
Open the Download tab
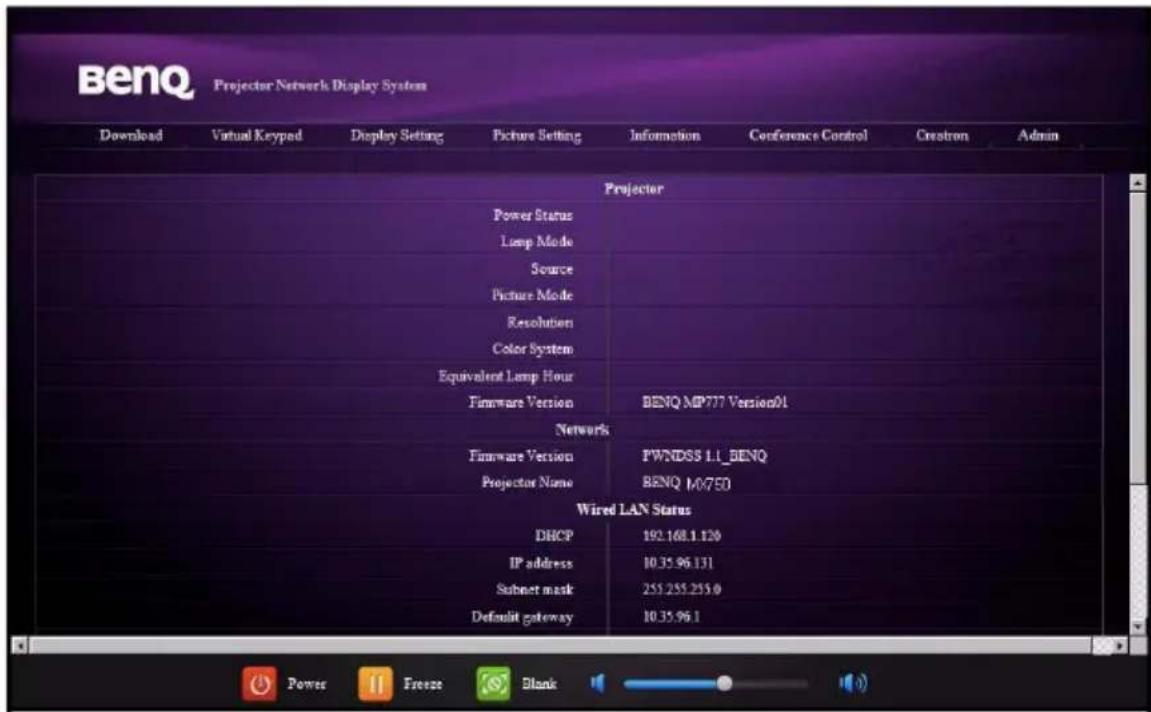click(x=131, y=136)
